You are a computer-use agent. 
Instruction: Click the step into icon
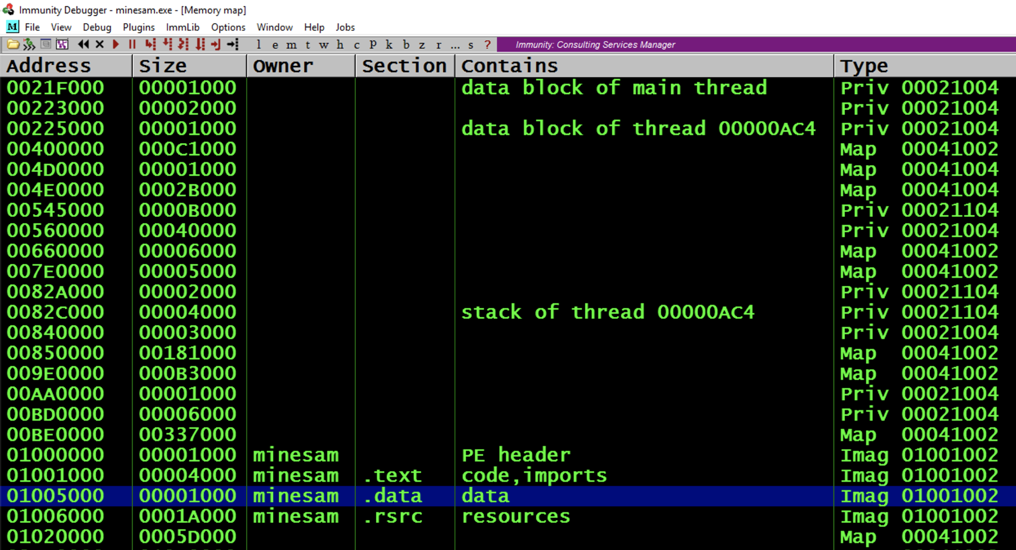pos(150,44)
